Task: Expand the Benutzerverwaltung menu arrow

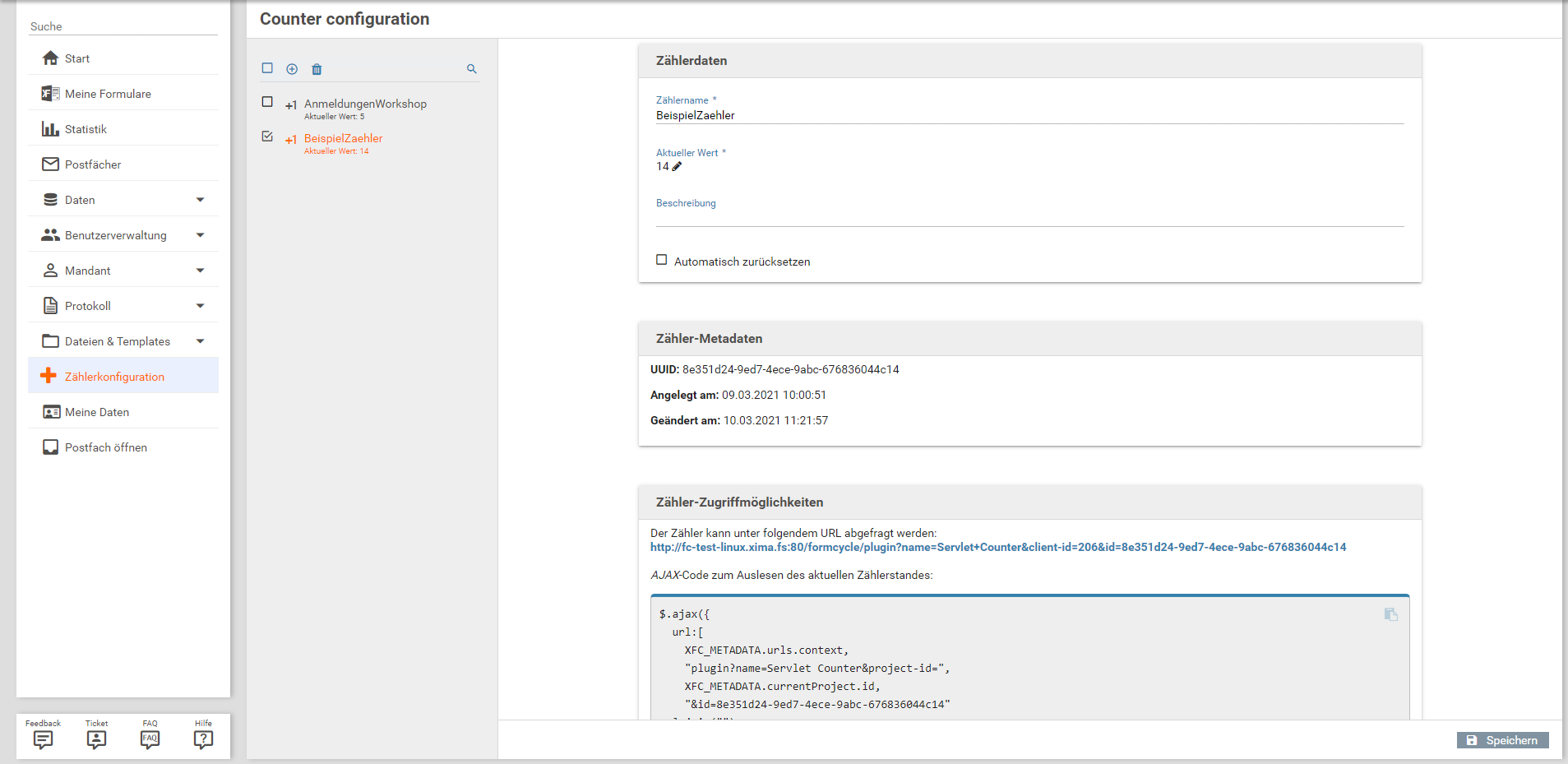Action: tap(200, 235)
